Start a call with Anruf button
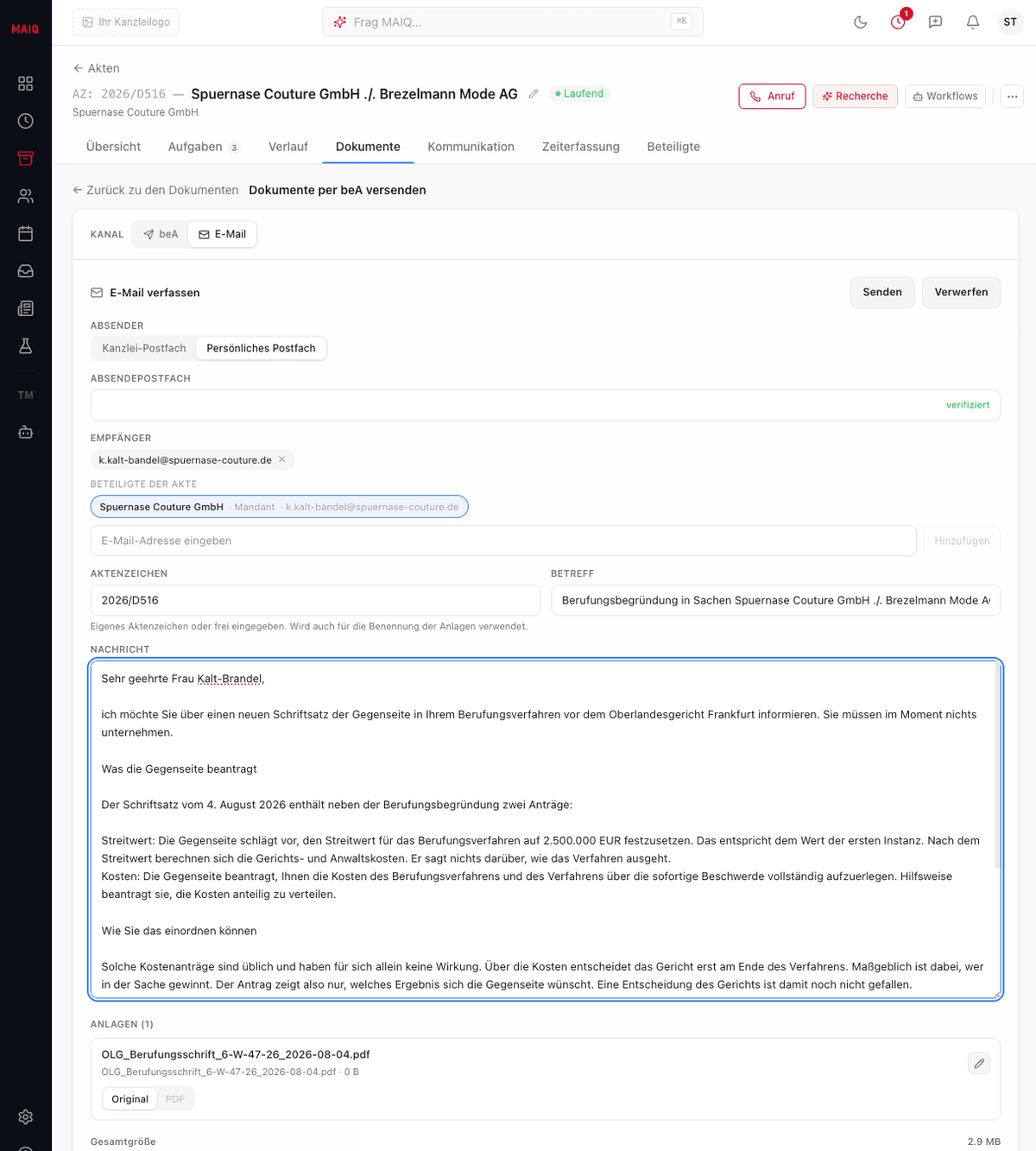Image resolution: width=1036 pixels, height=1151 pixels. point(772,96)
